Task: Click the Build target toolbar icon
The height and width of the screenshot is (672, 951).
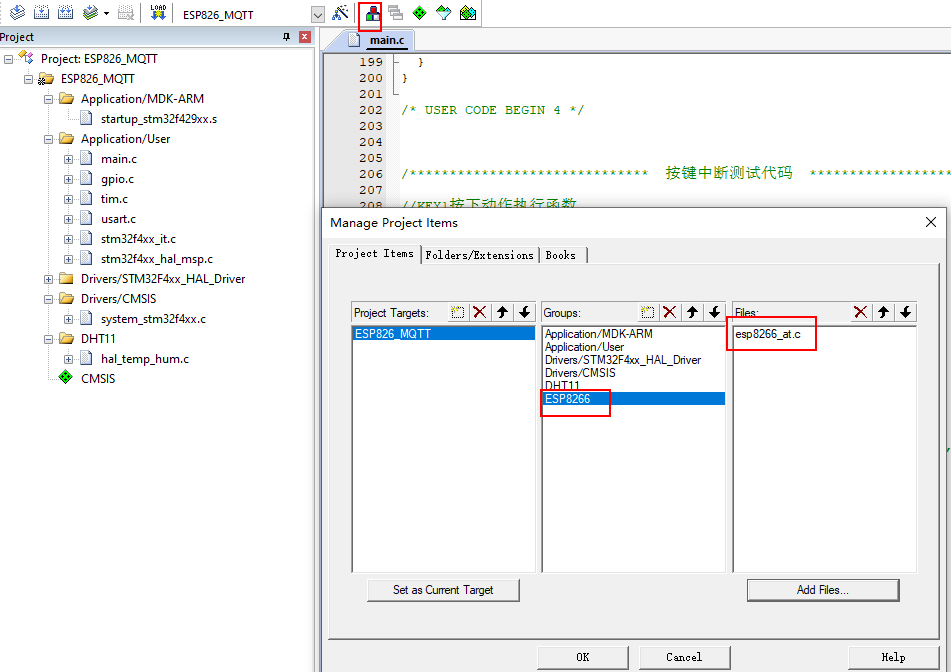Action: [x=41, y=12]
